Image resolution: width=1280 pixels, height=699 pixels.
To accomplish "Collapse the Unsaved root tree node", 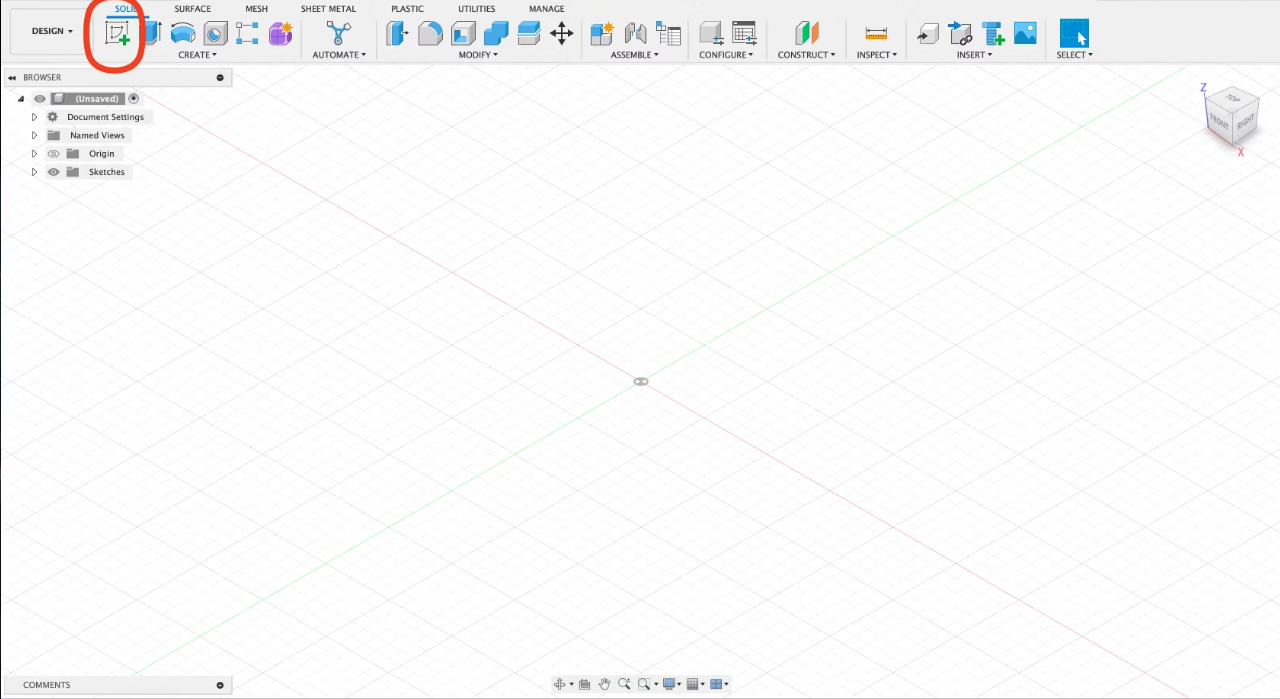I will [21, 99].
